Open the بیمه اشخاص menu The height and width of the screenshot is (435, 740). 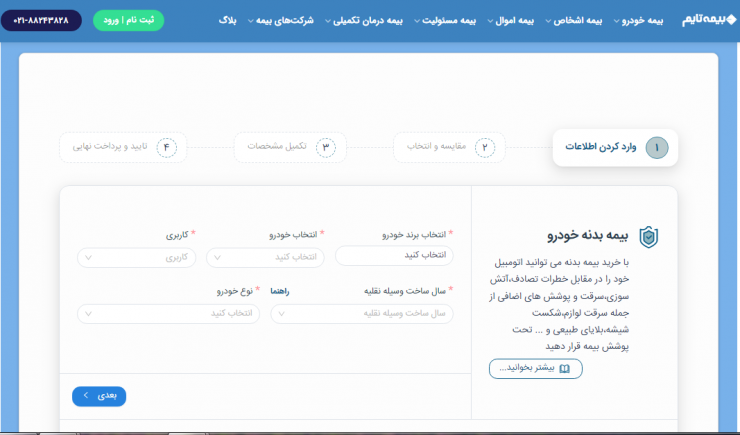[573, 21]
